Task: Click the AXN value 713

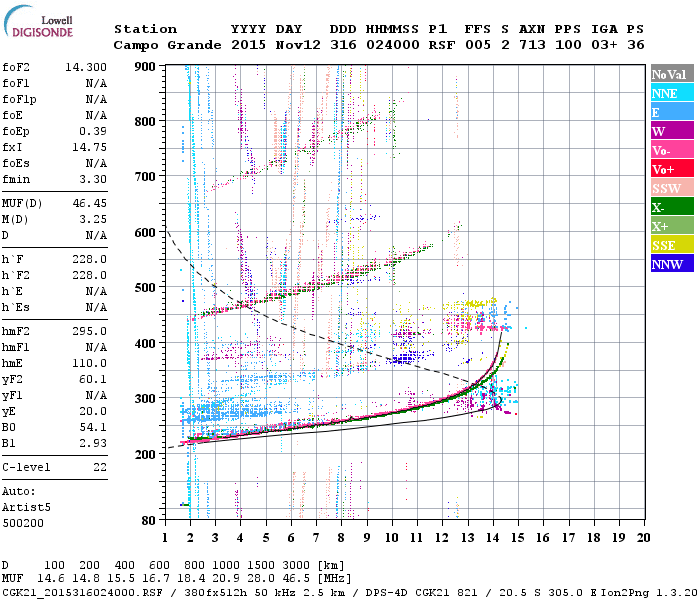Action: tap(532, 45)
